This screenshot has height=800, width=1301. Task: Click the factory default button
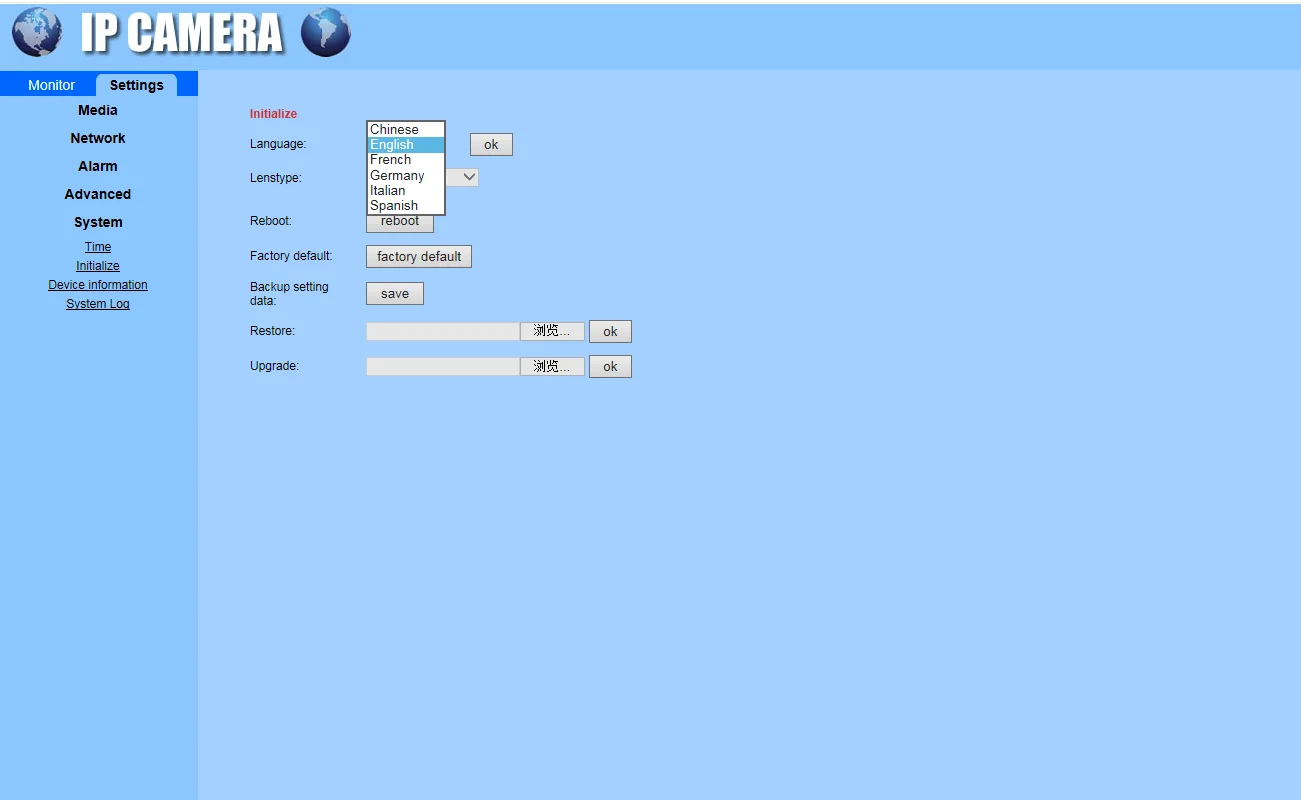point(419,257)
